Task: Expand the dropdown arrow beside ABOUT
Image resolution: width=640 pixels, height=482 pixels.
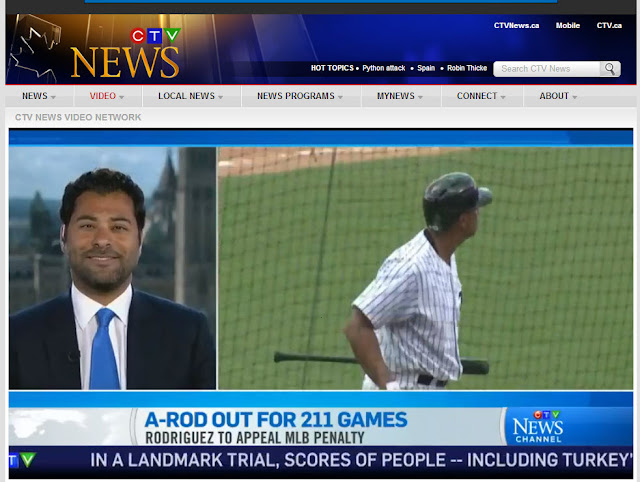Action: [574, 97]
